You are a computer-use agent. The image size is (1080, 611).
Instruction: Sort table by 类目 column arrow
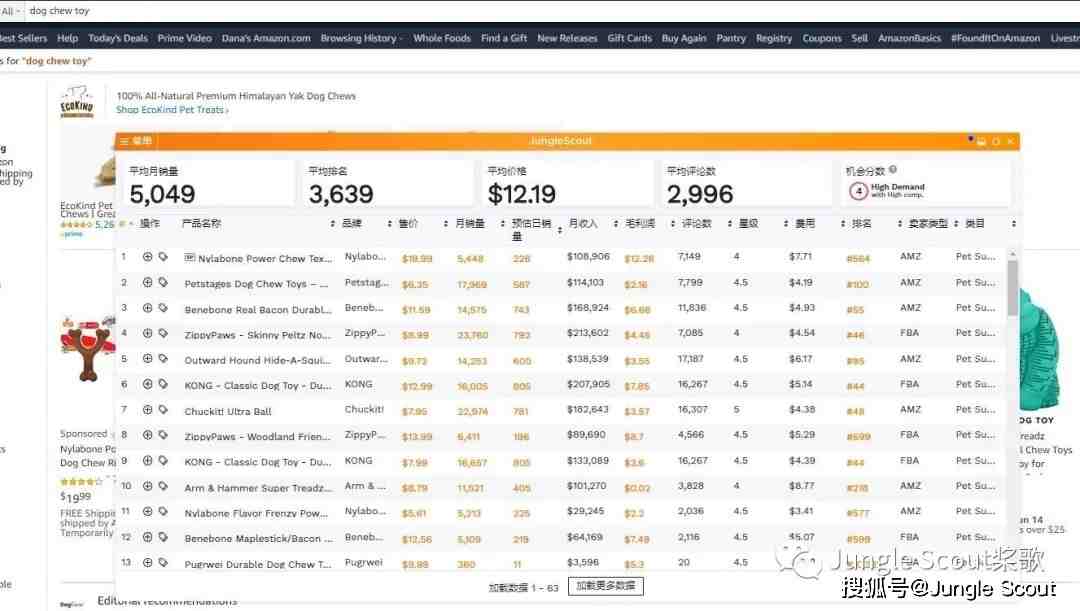point(1013,224)
